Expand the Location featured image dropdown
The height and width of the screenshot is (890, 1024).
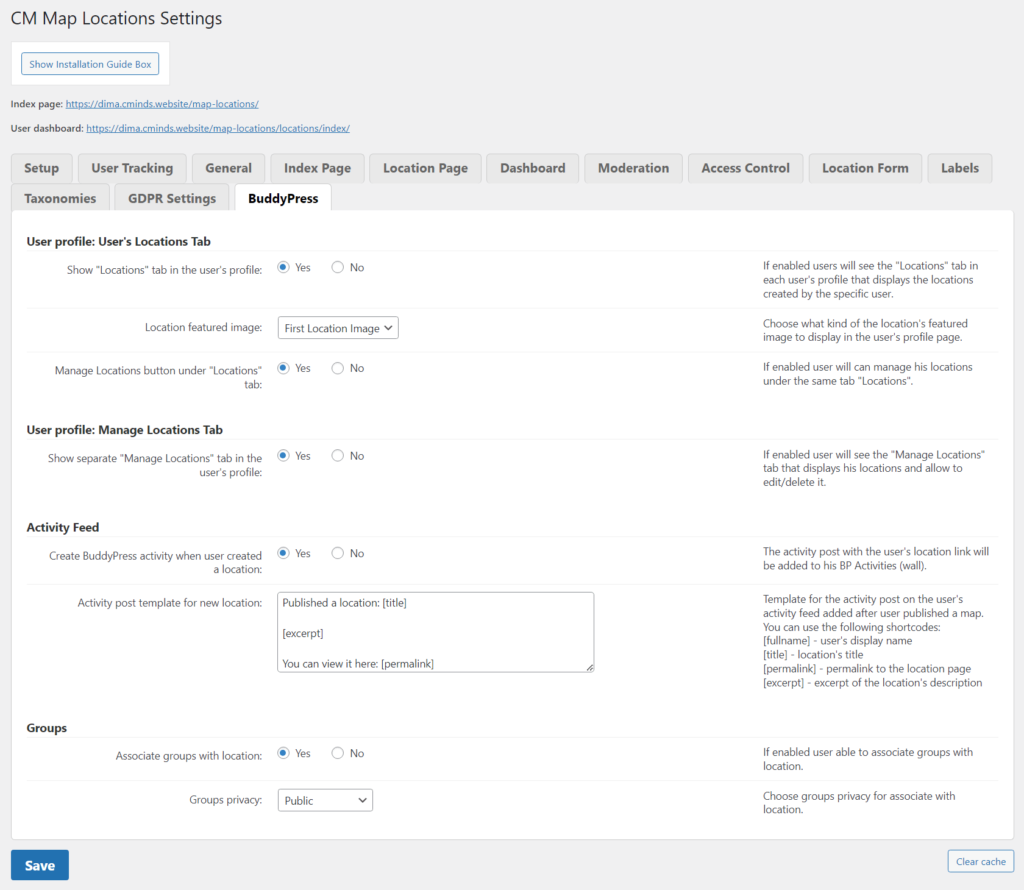point(338,328)
